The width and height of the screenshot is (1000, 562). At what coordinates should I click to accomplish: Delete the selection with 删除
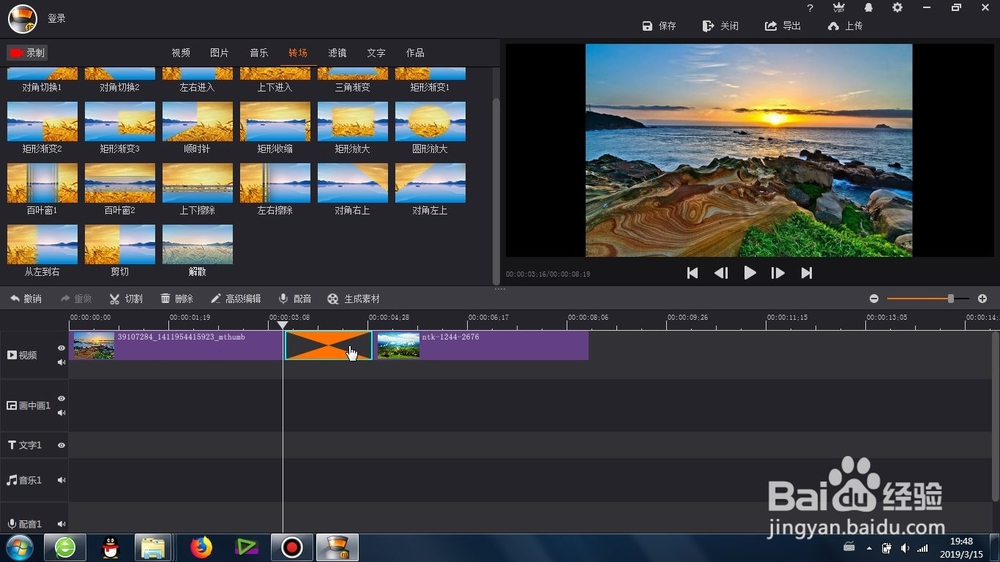tap(177, 299)
